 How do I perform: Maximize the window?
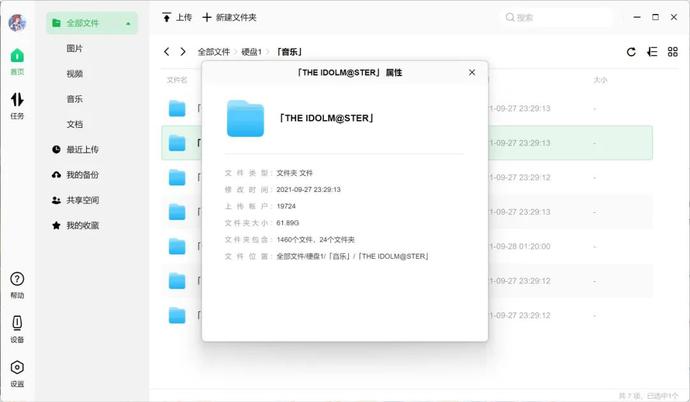click(655, 17)
